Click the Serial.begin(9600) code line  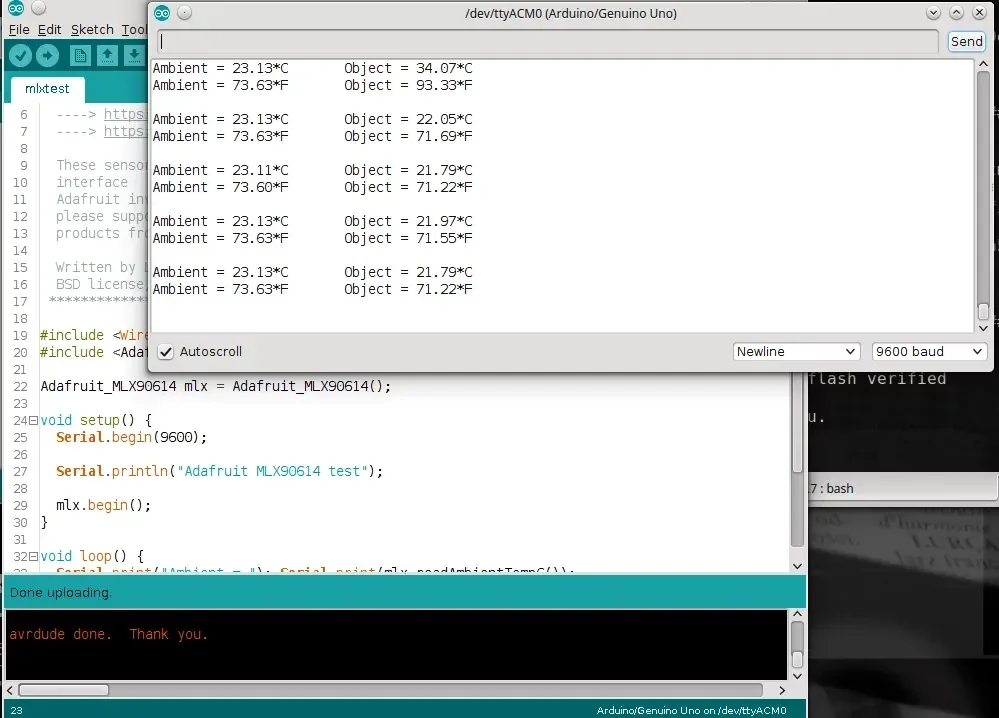tap(131, 438)
